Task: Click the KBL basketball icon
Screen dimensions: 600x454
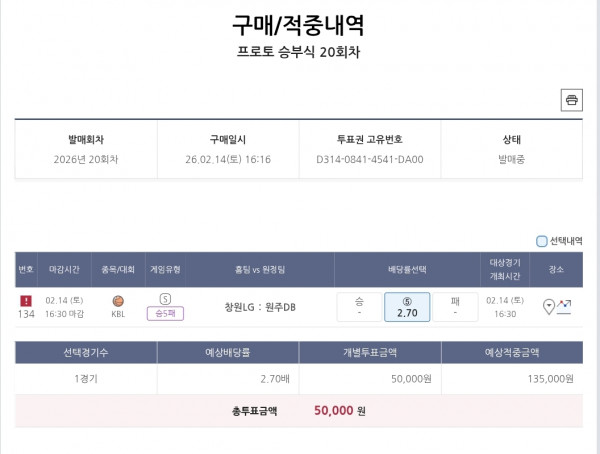Action: pyautogui.click(x=118, y=300)
